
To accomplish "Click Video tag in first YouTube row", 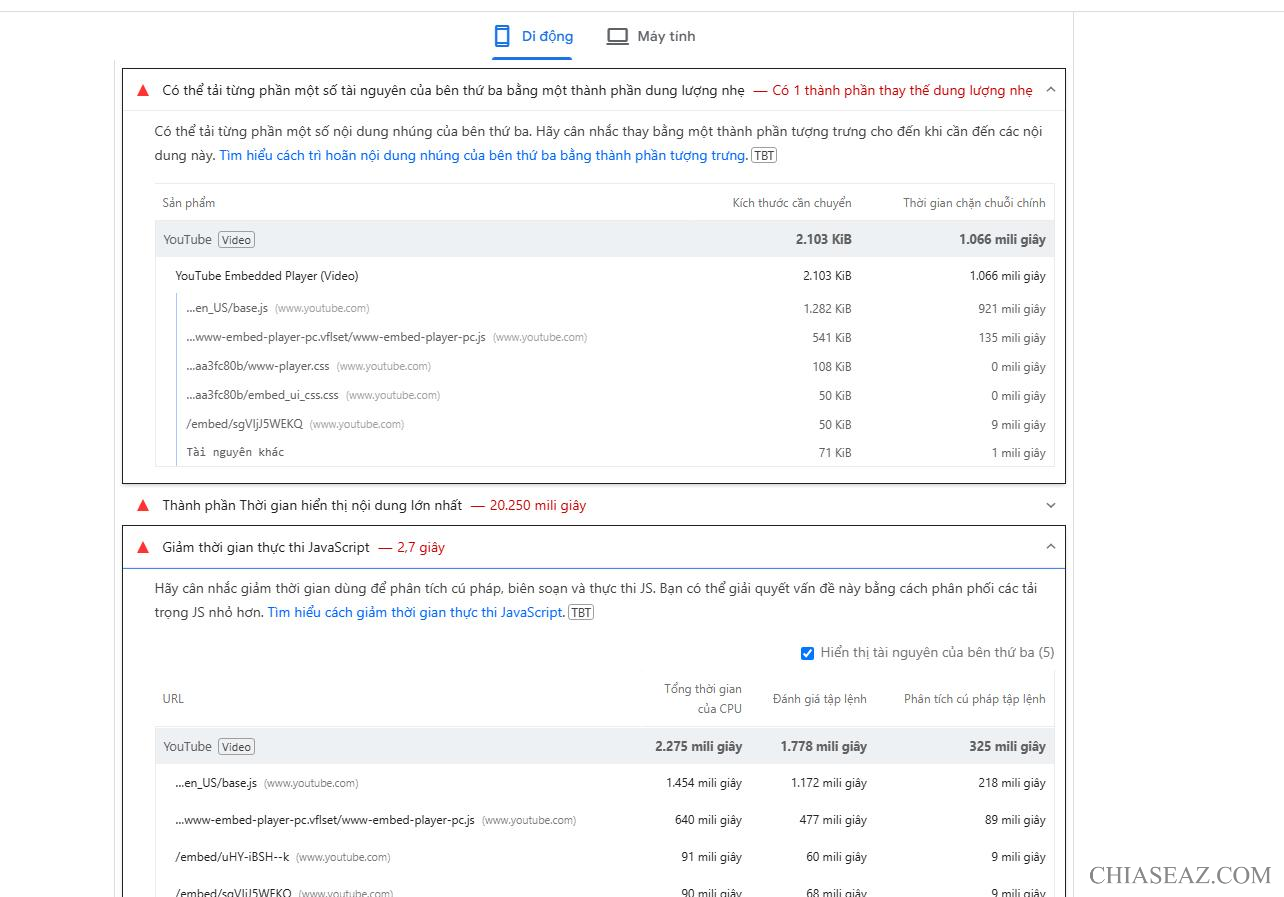I will tap(236, 240).
